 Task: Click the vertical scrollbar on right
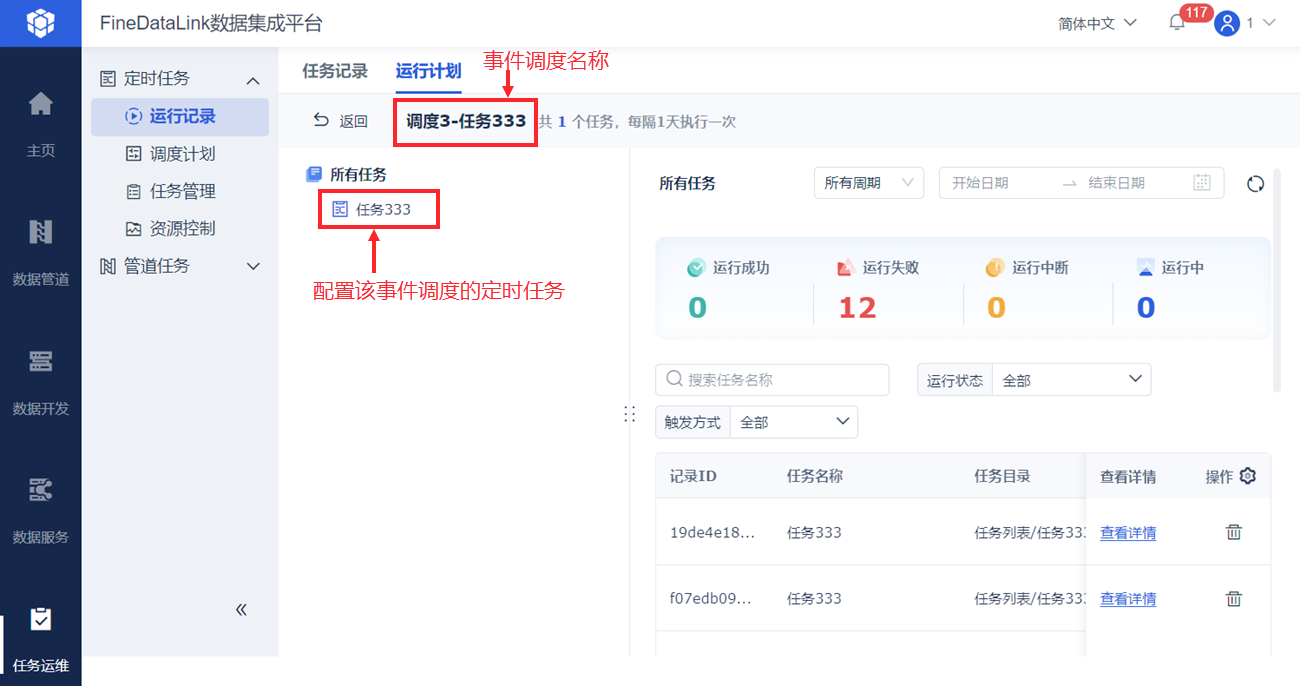[x=1277, y=280]
